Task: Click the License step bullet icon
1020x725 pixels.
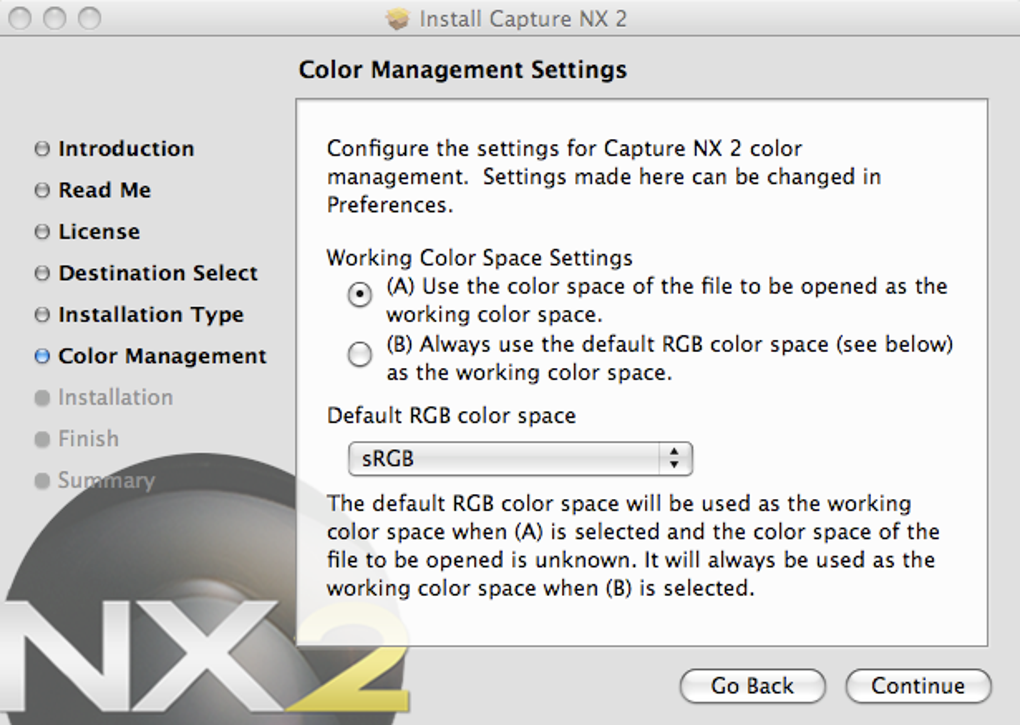Action: (x=42, y=232)
